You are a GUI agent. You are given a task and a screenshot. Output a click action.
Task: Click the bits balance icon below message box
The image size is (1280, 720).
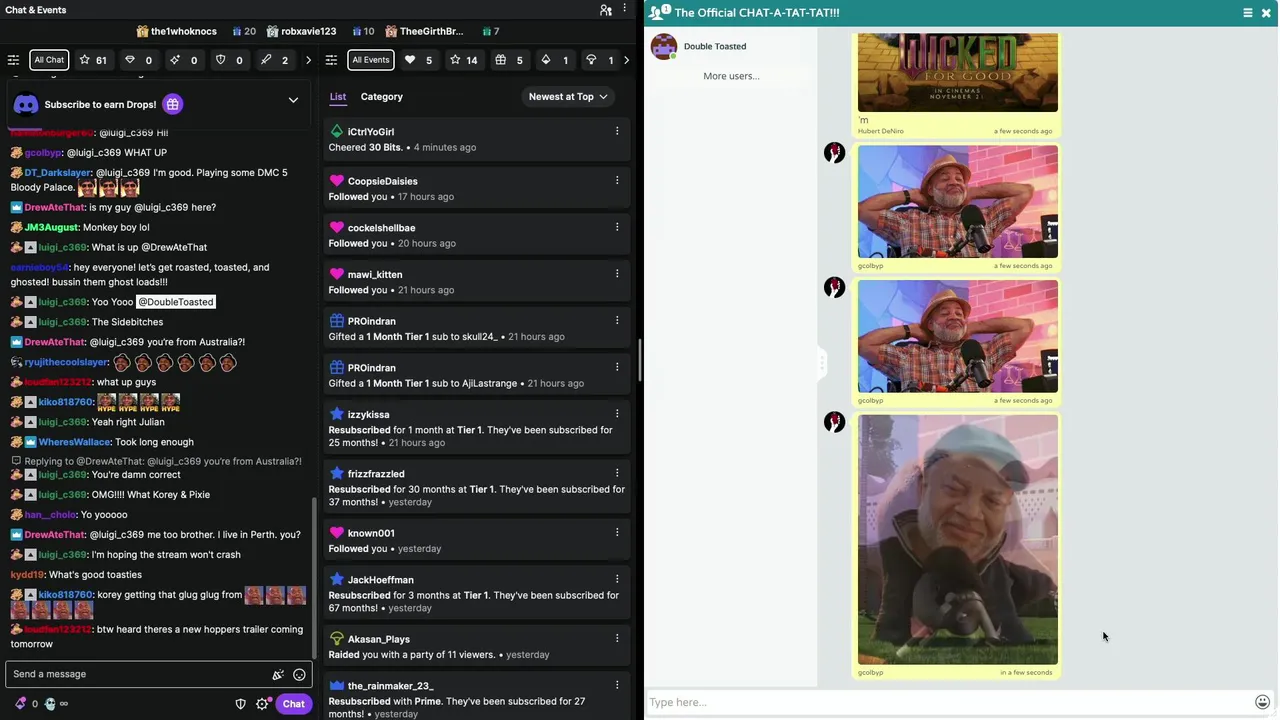pyautogui.click(x=20, y=704)
